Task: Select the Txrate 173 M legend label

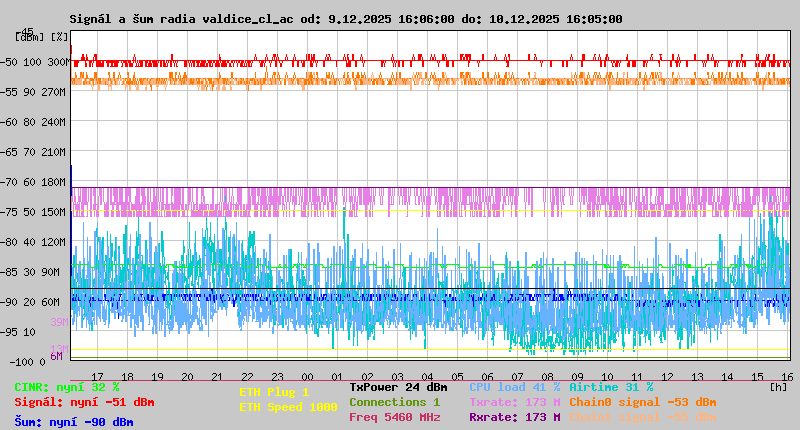Action: click(514, 402)
